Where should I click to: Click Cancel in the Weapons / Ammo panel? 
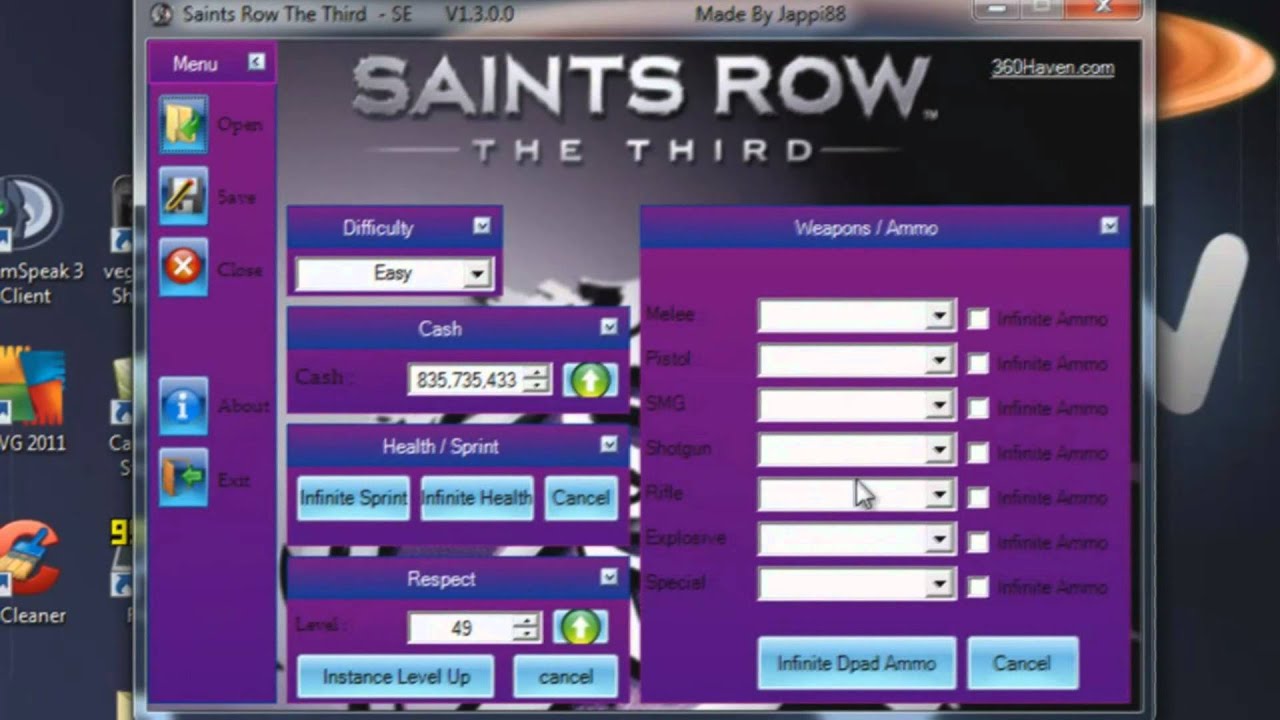point(1022,663)
